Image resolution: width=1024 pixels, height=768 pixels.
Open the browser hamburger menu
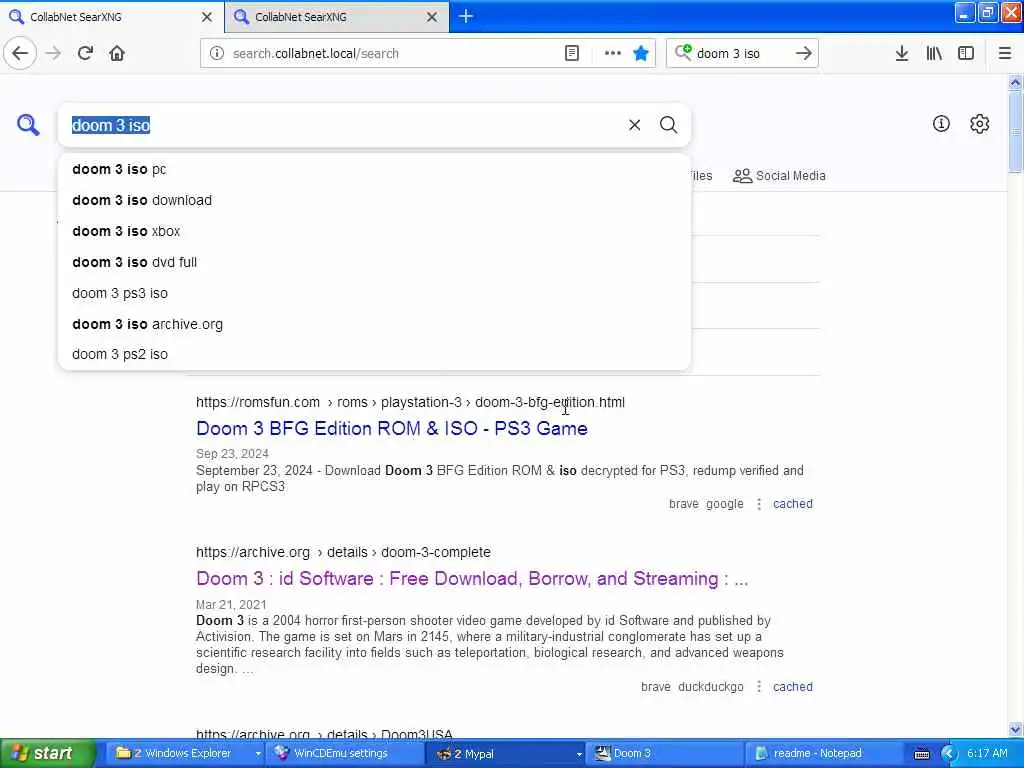click(1004, 54)
